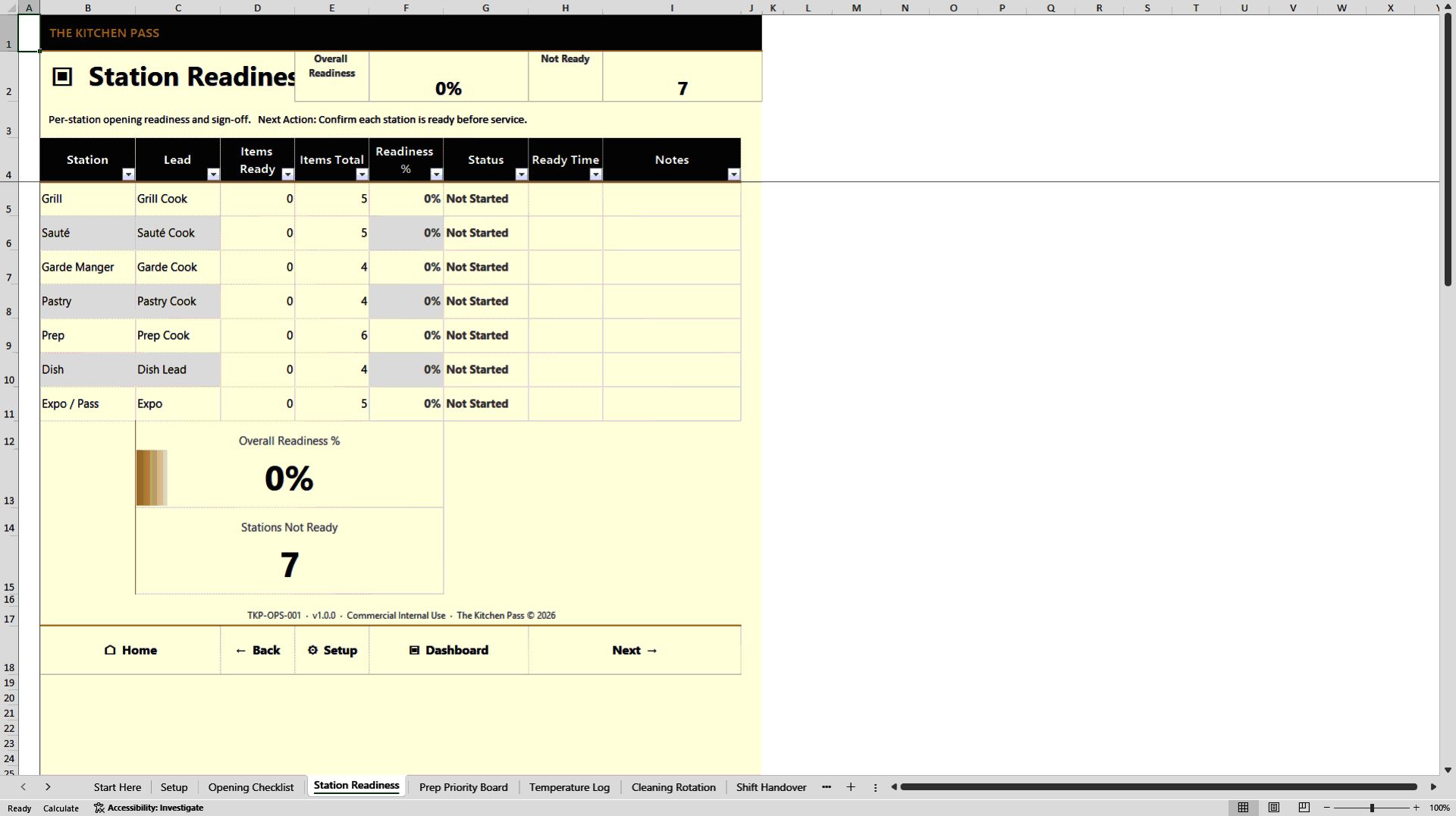Viewport: 1456px width, 816px height.
Task: Select the Grill station cell
Action: point(88,199)
